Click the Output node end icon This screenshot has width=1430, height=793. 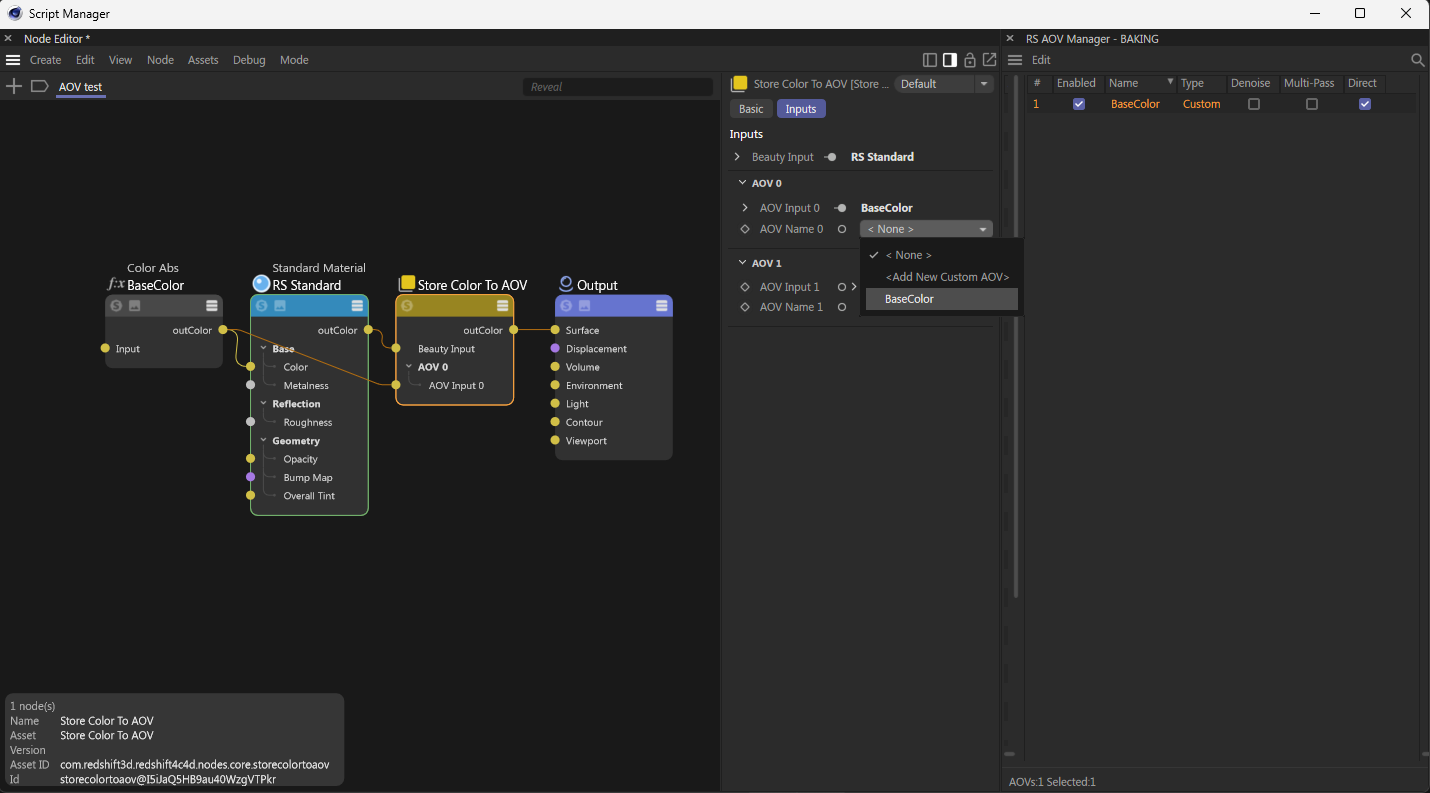(x=566, y=284)
